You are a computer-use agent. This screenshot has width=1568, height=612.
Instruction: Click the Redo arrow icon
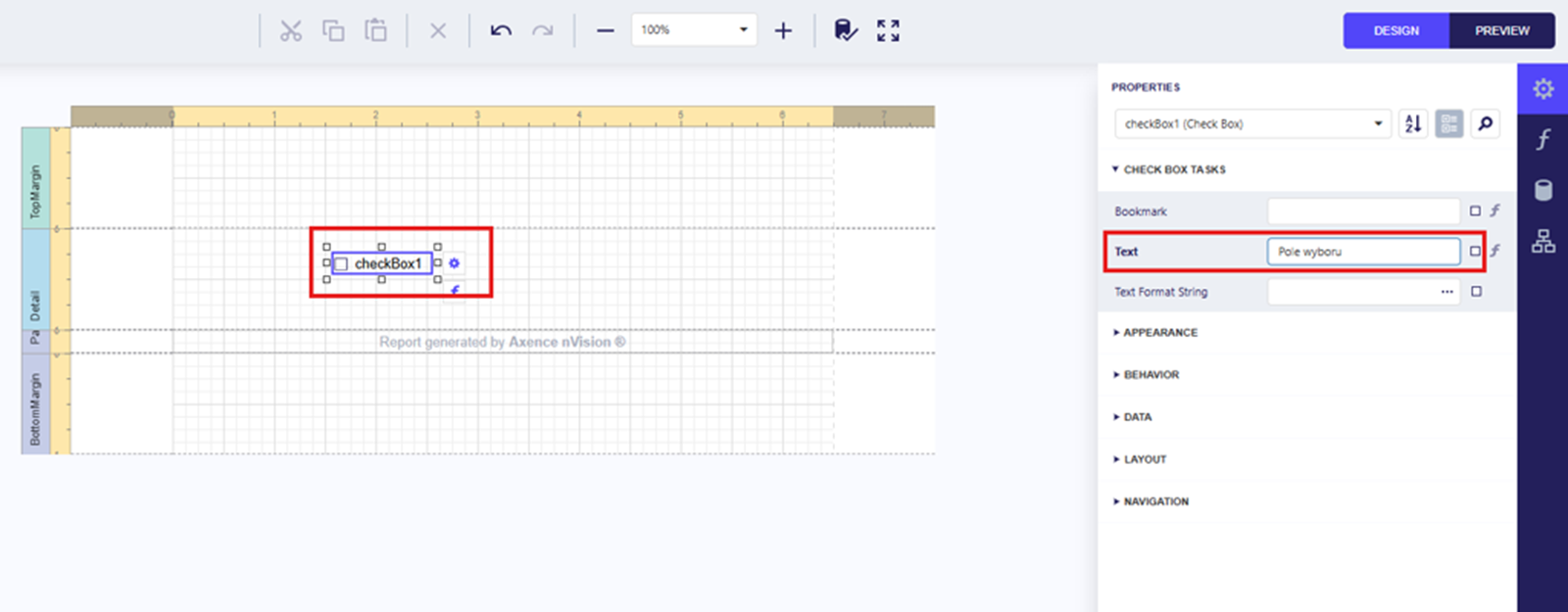(x=542, y=30)
